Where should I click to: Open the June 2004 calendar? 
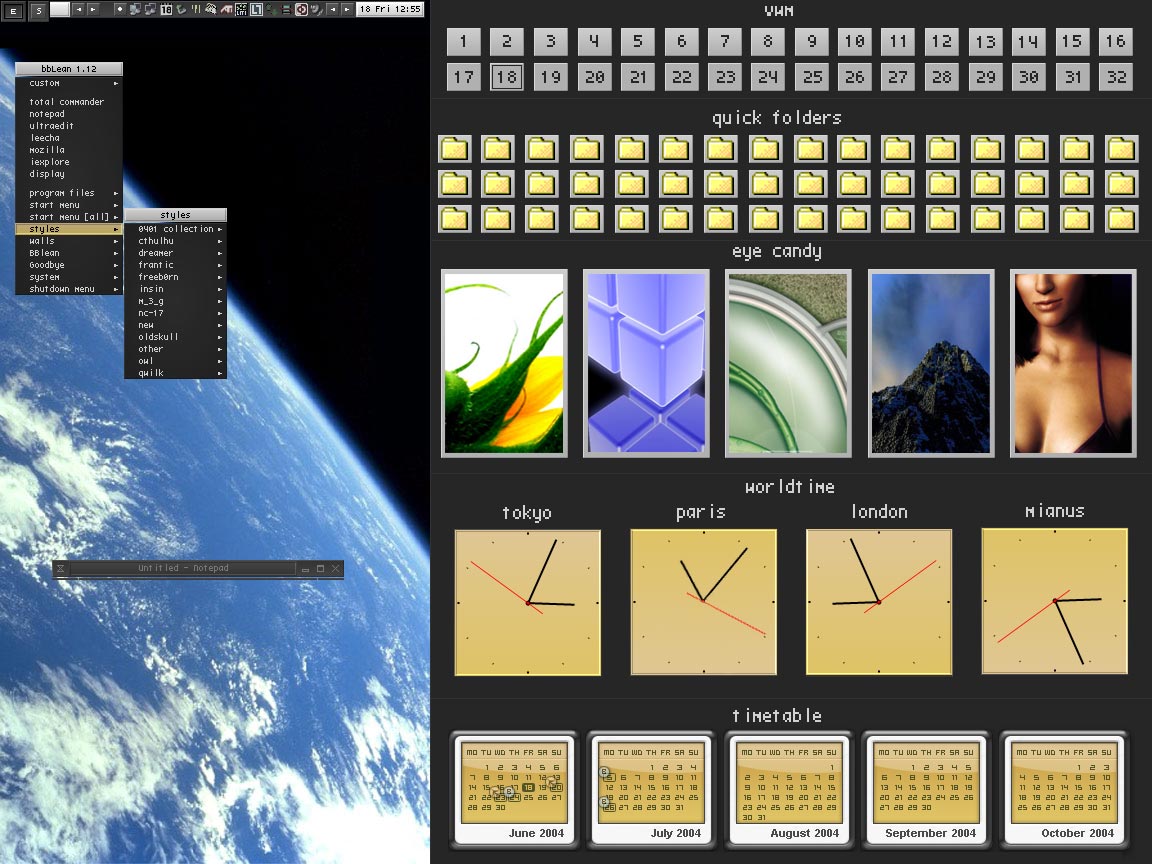pos(514,790)
